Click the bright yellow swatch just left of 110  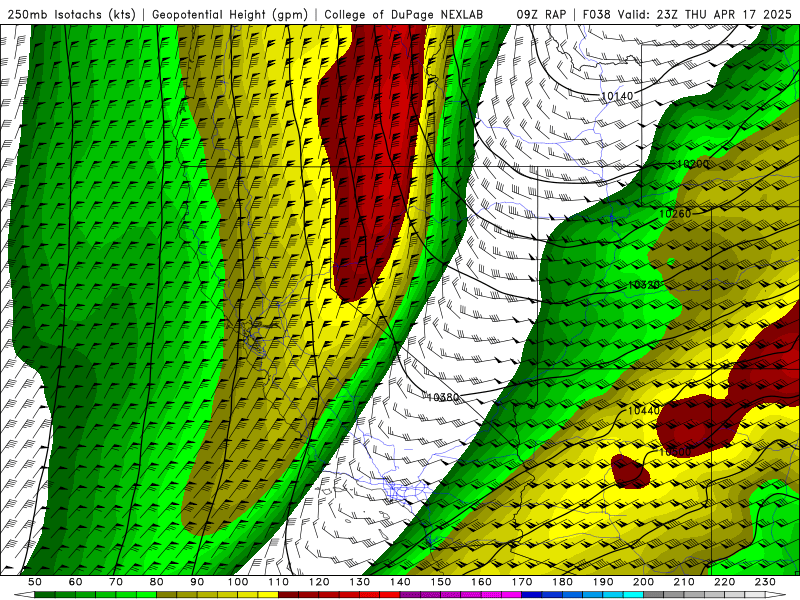point(268,595)
